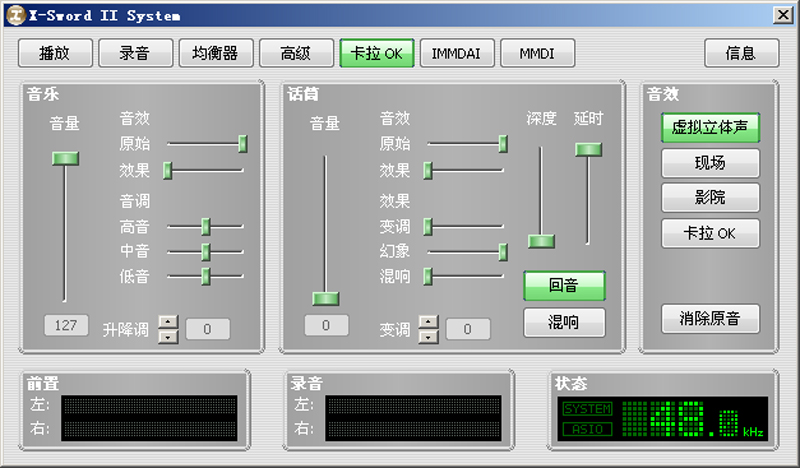800x468 pixels.
Task: Open the IMMDAI tab
Action: point(456,53)
